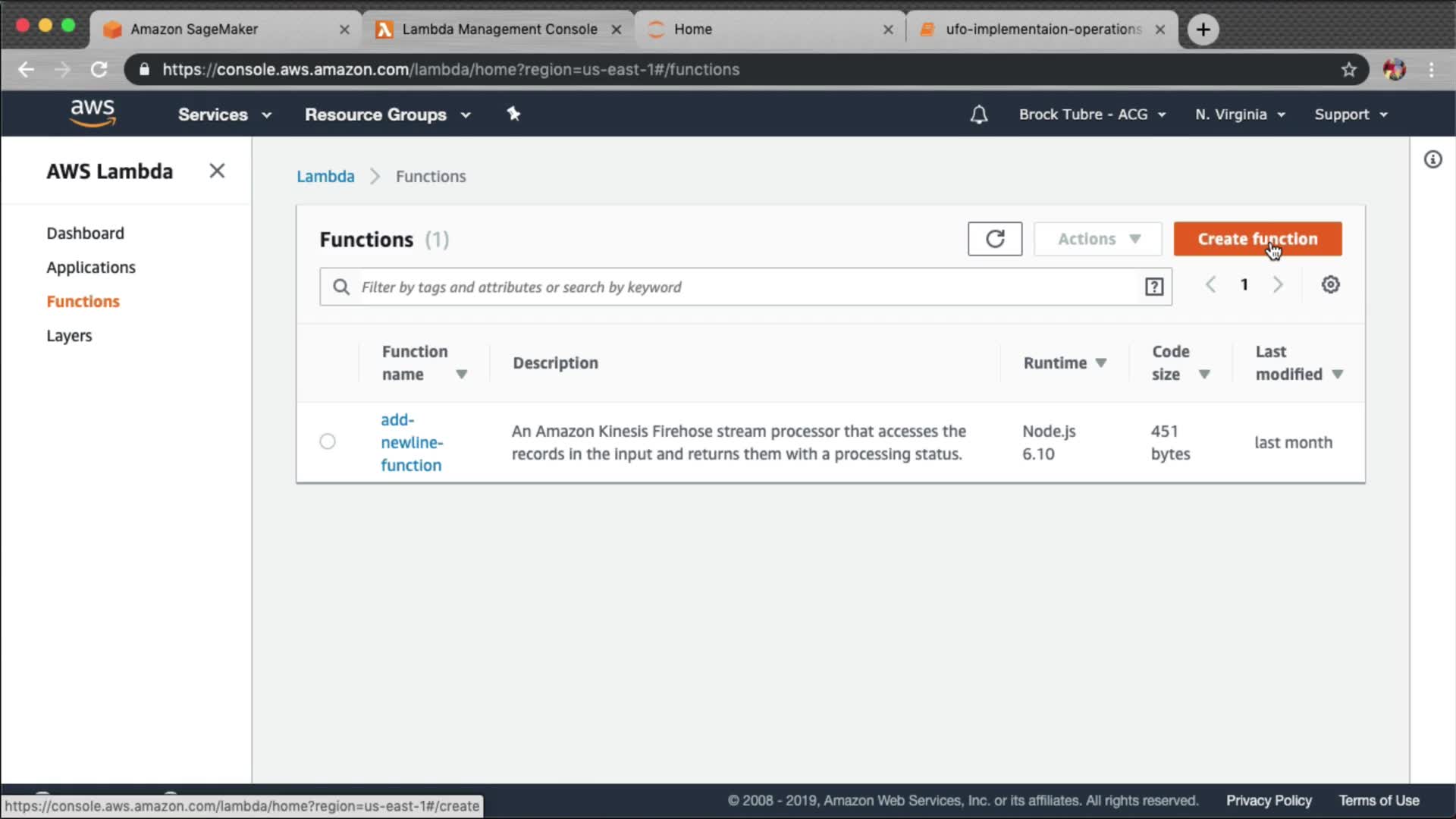This screenshot has width=1456, height=819.
Task: Bookmark this page with the star icon
Action: pos(1348,70)
